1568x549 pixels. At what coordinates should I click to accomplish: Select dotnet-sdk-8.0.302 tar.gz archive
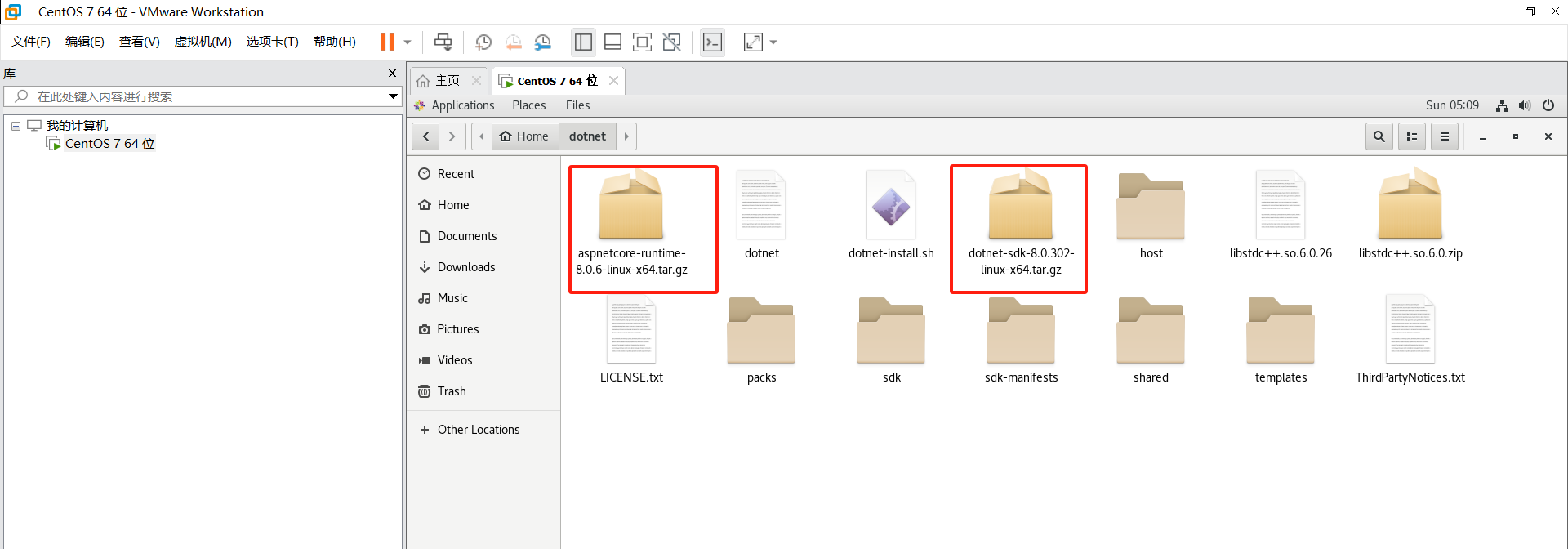pos(1021,222)
